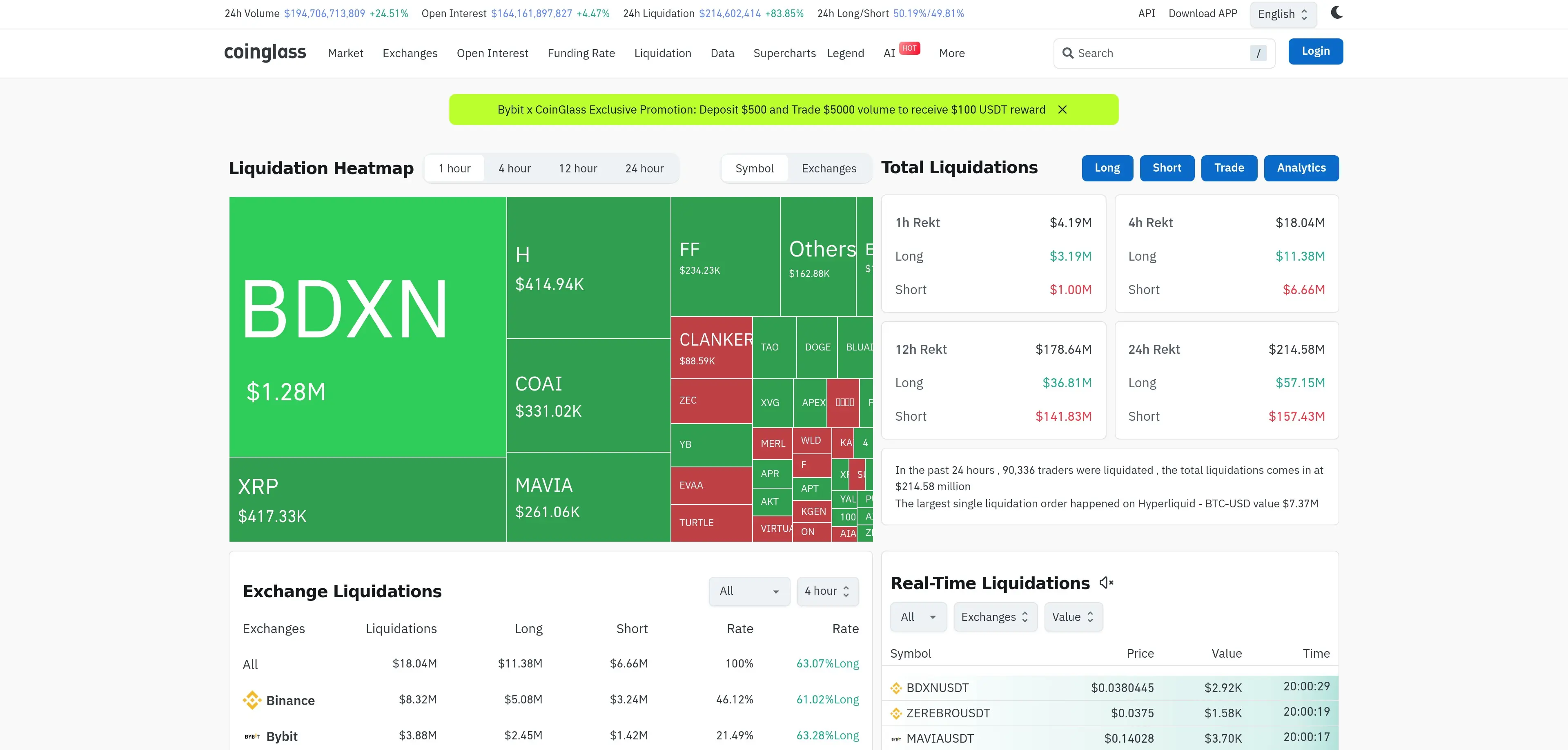Switch heatmap to Exchanges view
The width and height of the screenshot is (1568, 750).
(829, 169)
